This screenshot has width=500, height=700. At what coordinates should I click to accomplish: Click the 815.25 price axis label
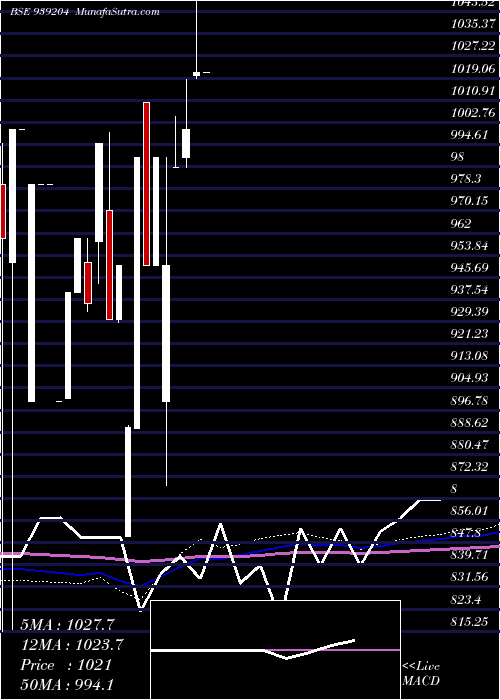click(470, 621)
